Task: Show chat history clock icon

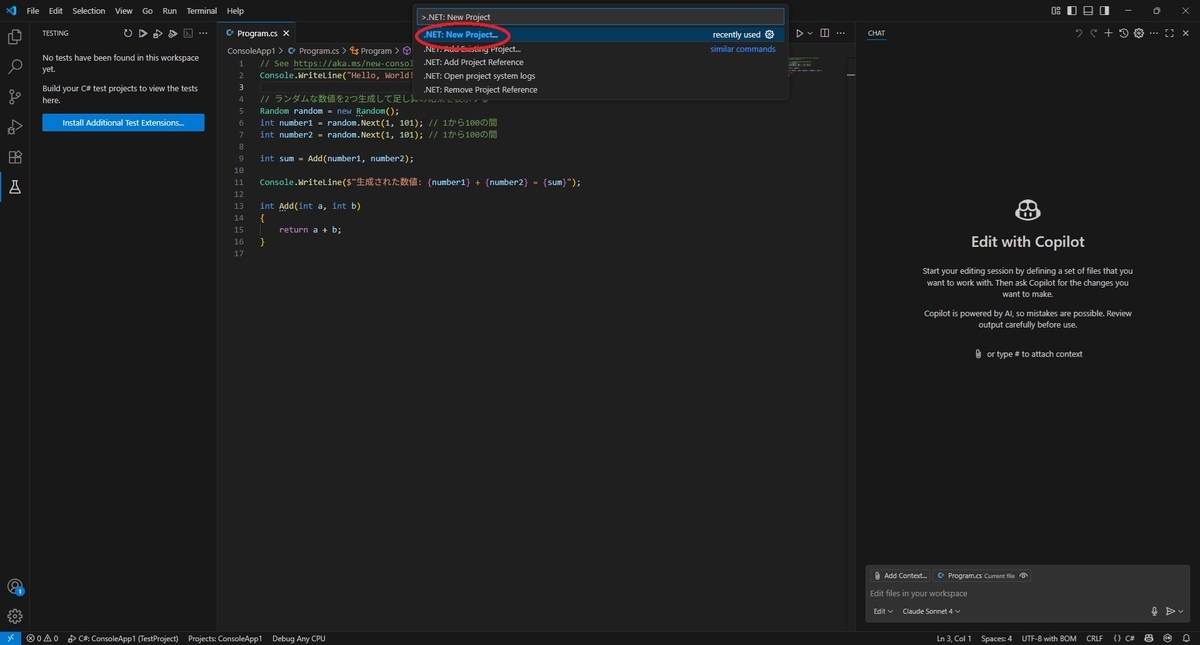Action: click(1124, 33)
